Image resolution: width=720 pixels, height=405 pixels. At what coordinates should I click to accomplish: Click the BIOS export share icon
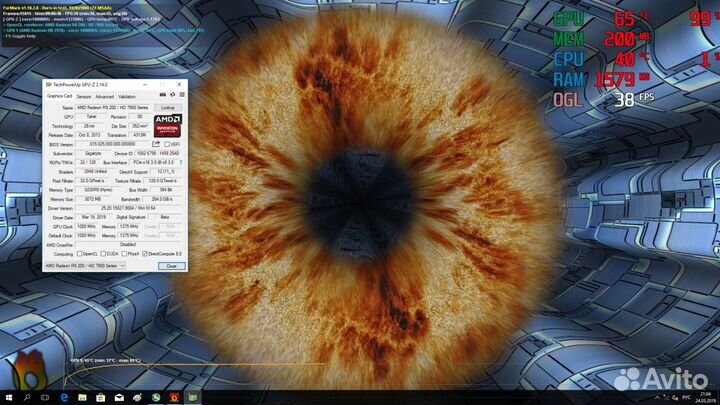click(156, 144)
